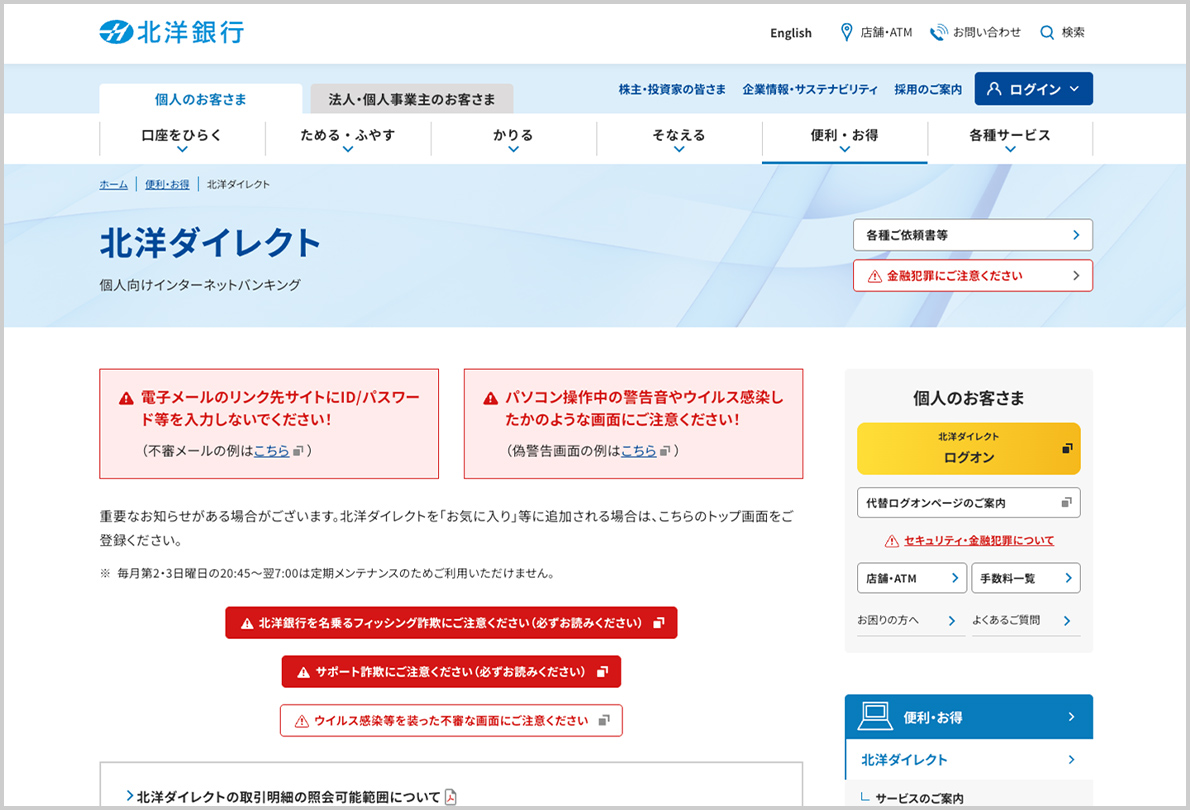Click external link icon after 偽警告画面 こちら
This screenshot has width=1190, height=810.
coord(665,451)
